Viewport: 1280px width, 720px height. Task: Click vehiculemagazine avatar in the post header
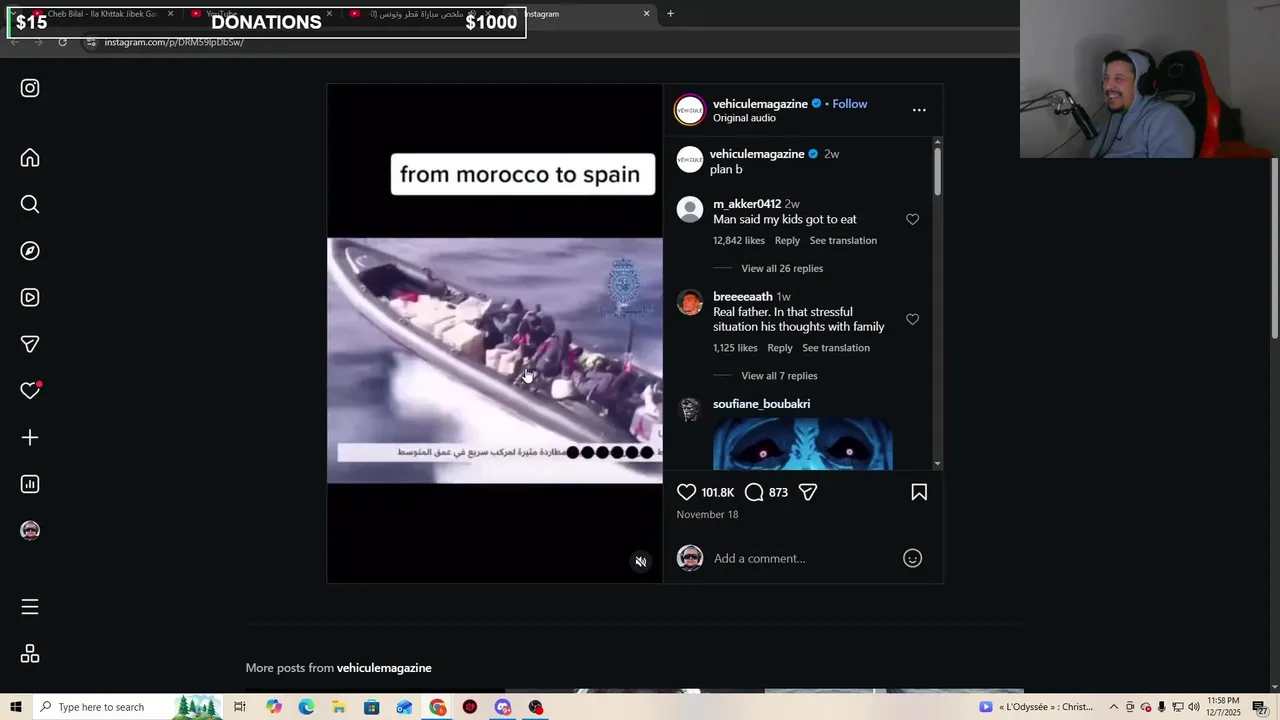(690, 110)
